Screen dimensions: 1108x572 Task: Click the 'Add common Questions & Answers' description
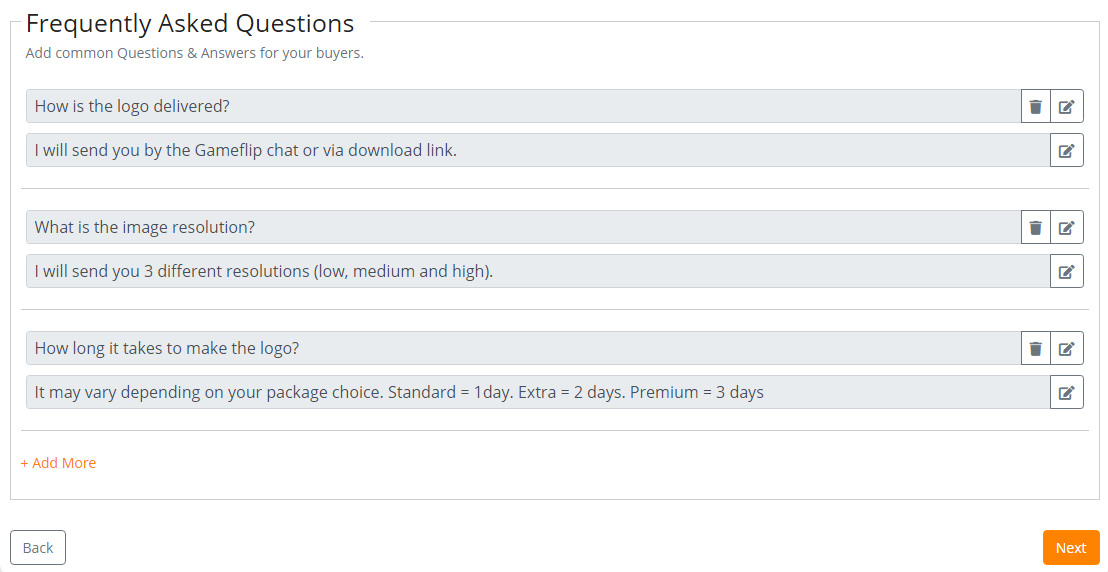tap(195, 53)
